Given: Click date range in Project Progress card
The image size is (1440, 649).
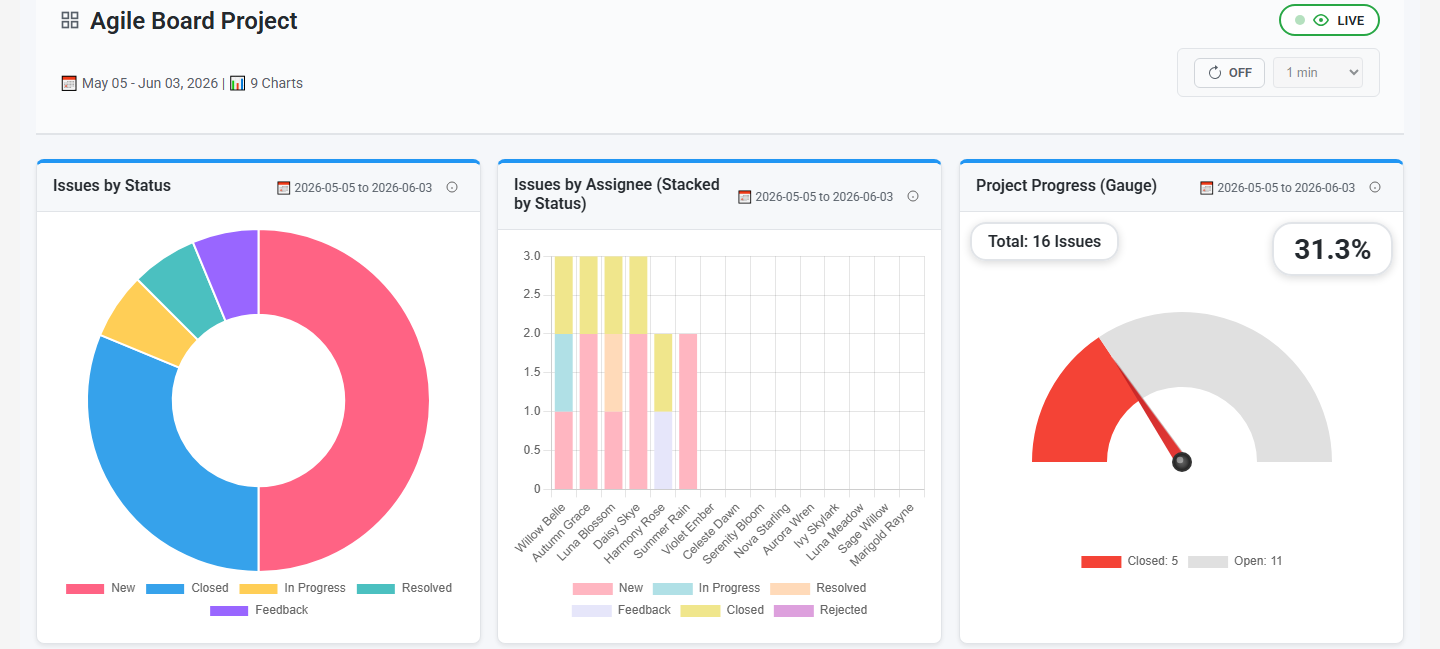Looking at the screenshot, I should [1286, 188].
